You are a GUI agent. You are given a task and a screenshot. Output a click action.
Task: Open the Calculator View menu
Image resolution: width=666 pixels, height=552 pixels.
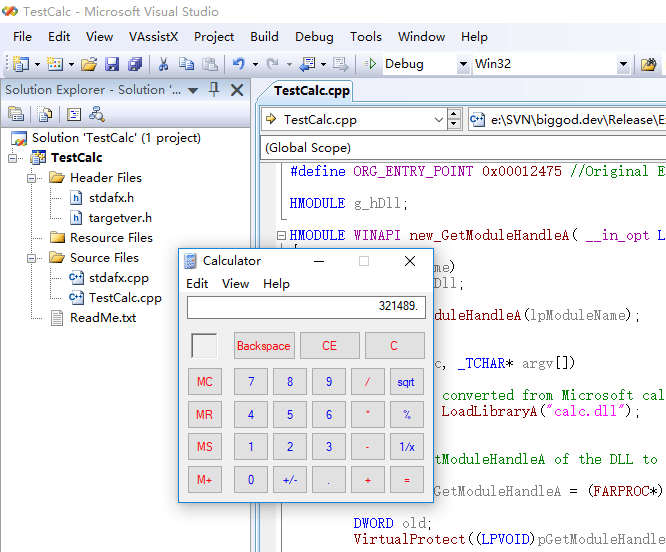click(x=236, y=284)
